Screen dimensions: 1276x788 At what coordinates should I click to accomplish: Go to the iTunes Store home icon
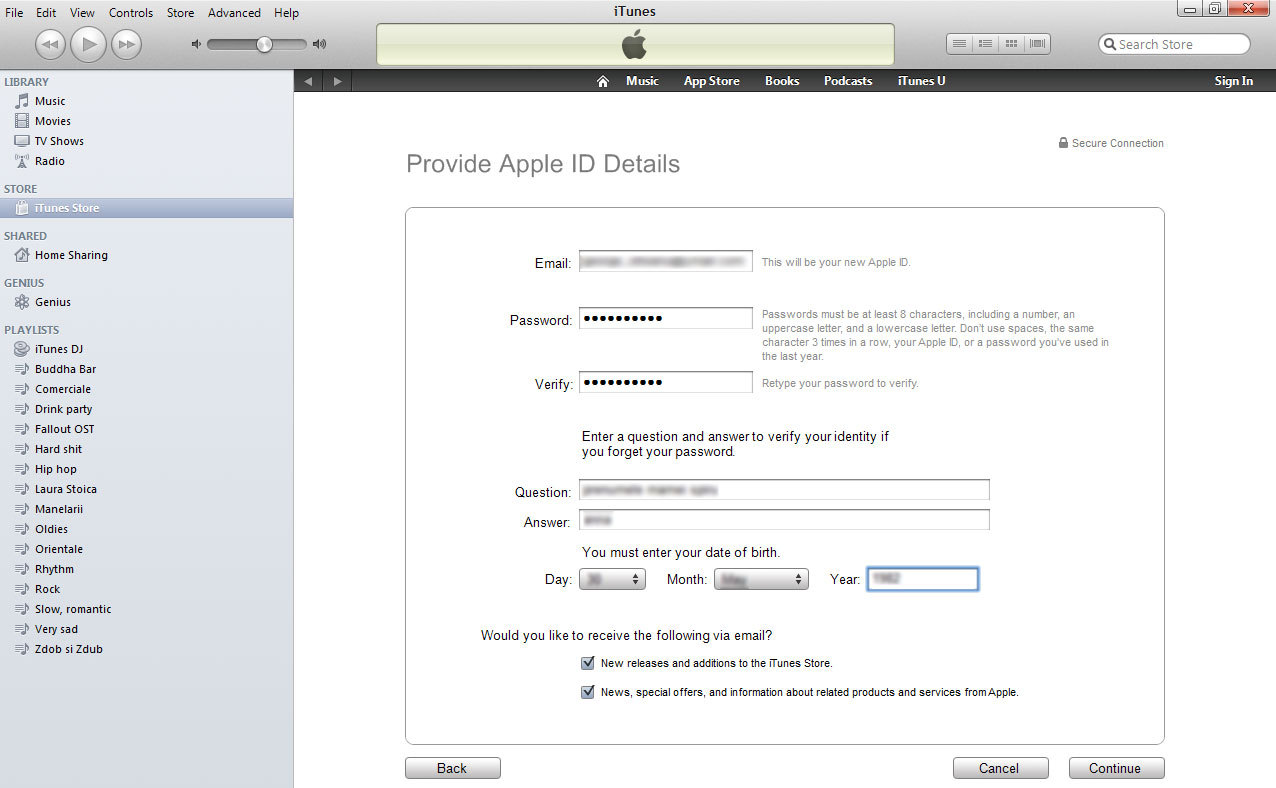[x=602, y=81]
